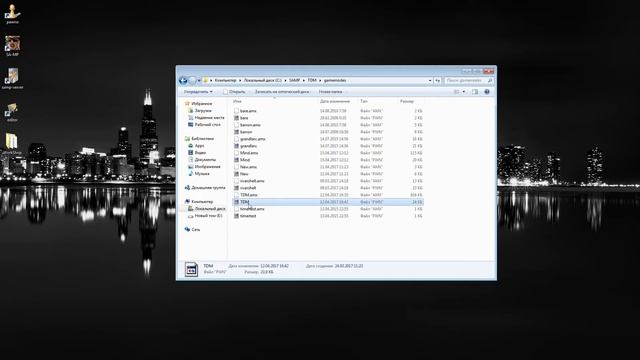Sort files by the Тип column
This screenshot has width=640, height=360.
[363, 101]
